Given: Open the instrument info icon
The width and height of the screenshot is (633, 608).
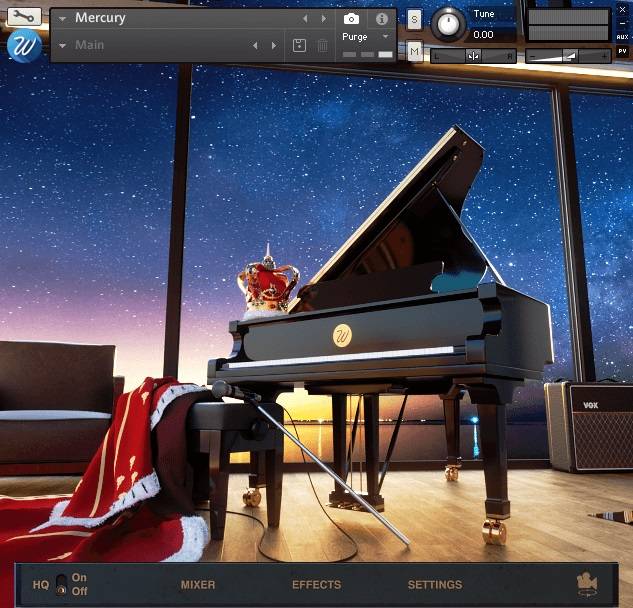Looking at the screenshot, I should tap(381, 19).
